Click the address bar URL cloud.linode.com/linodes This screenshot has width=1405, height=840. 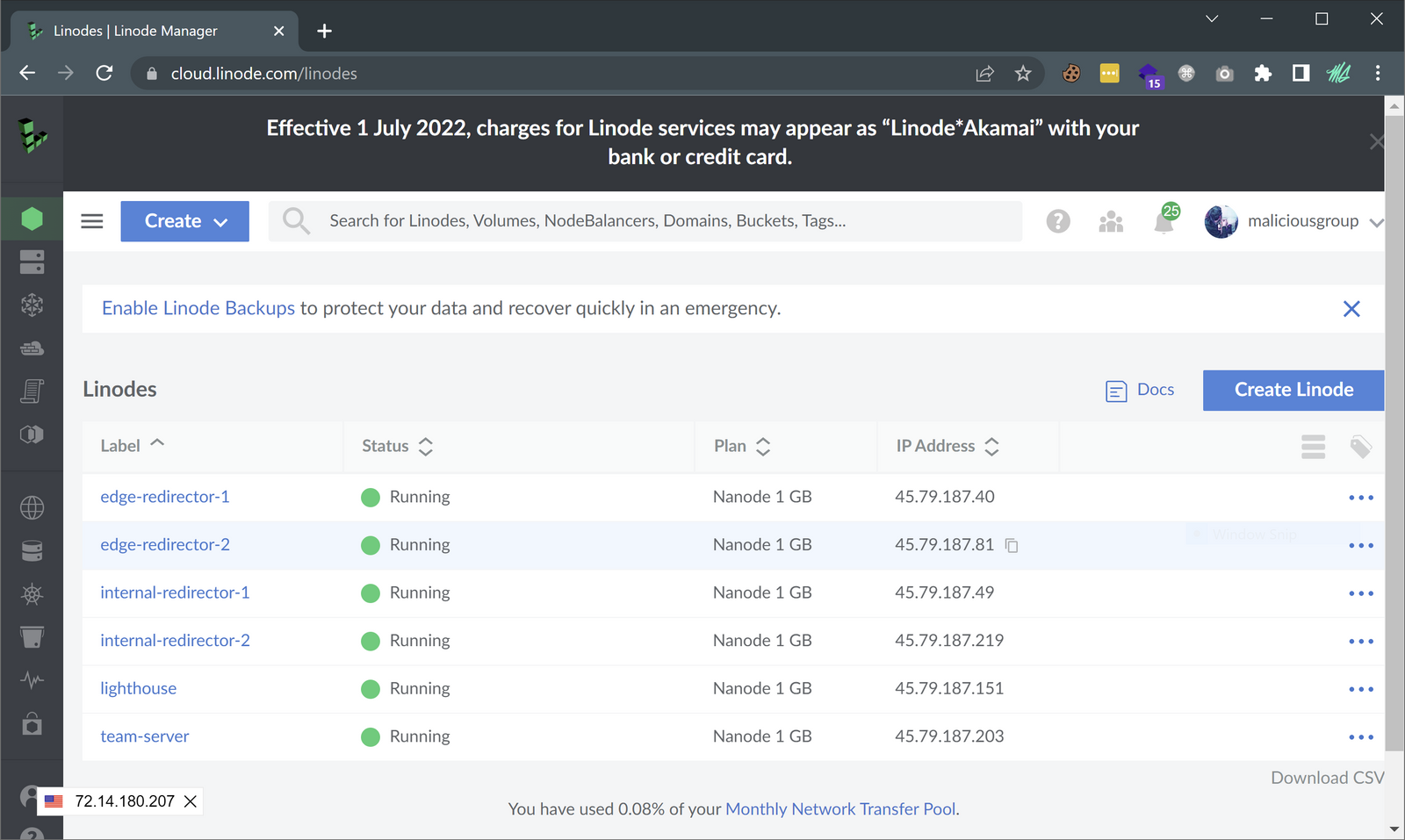click(x=263, y=74)
